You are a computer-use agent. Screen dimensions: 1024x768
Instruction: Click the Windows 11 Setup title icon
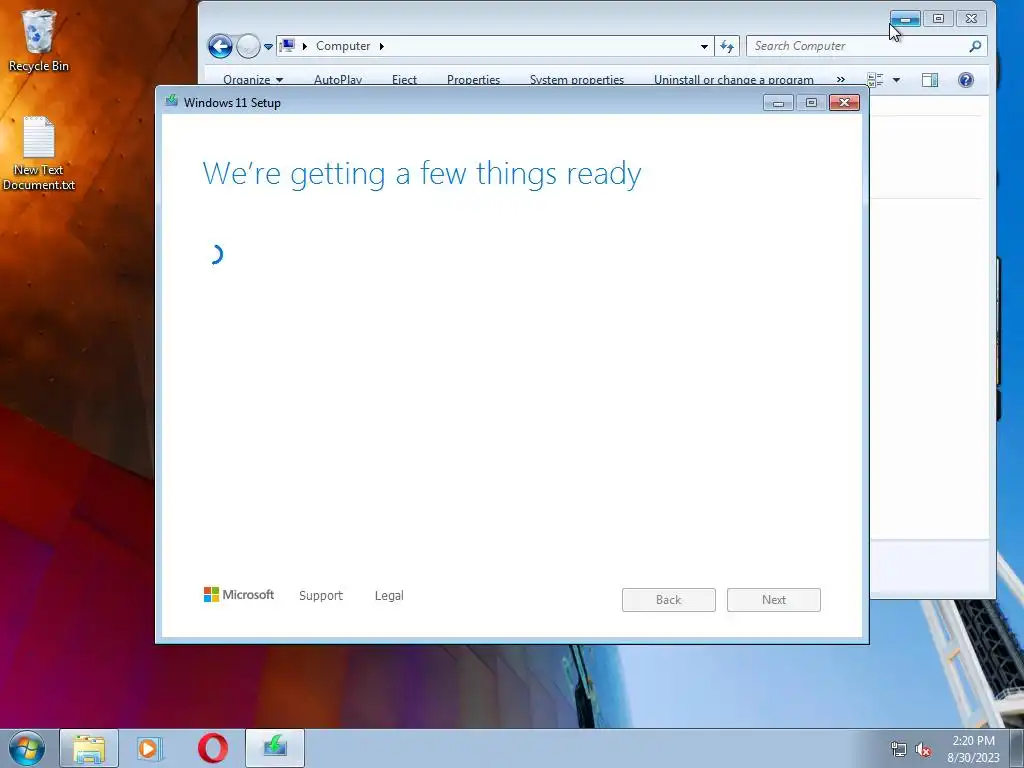coord(171,101)
